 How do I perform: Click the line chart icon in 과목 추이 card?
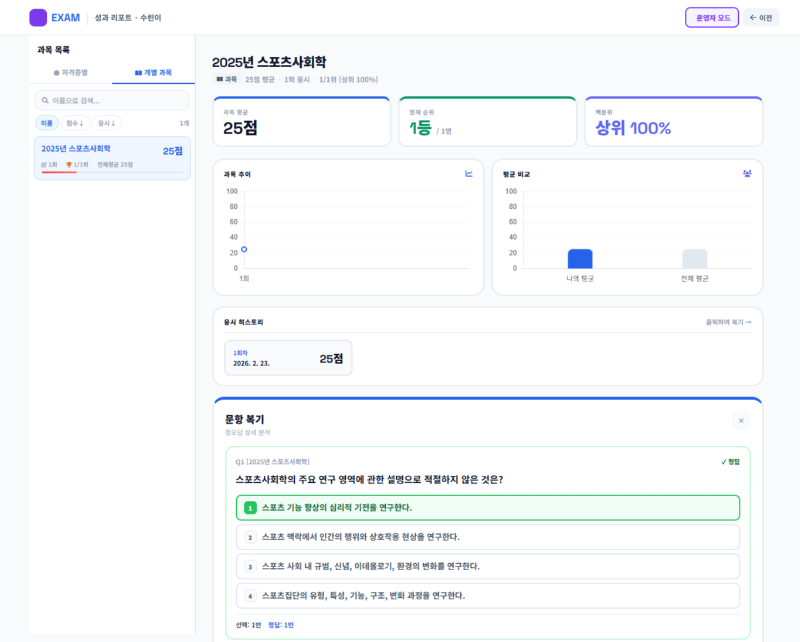469,174
